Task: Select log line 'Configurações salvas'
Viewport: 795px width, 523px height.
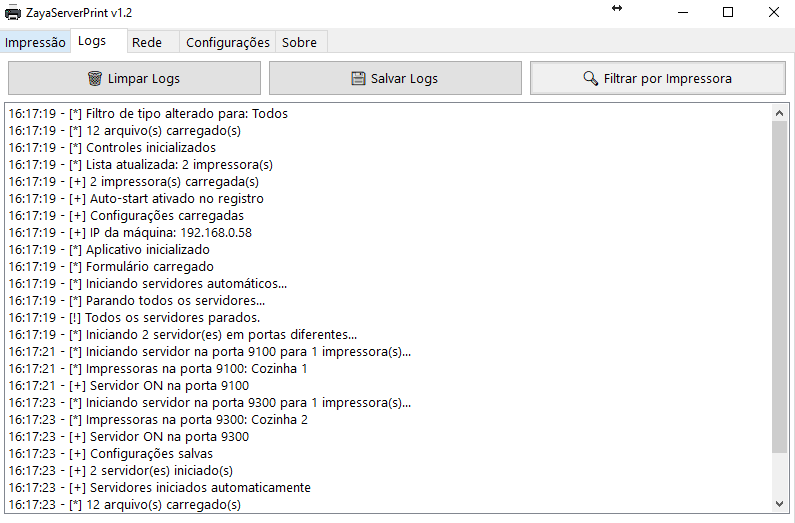Action: click(111, 454)
